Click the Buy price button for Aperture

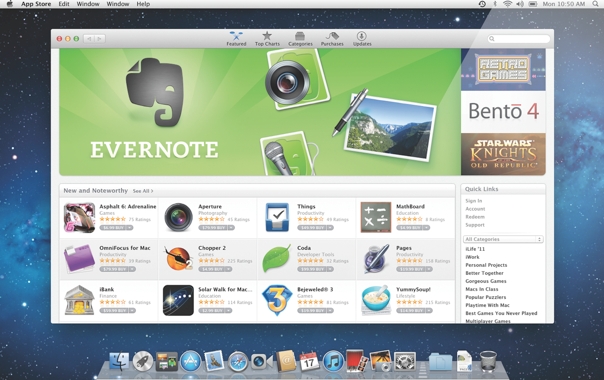[213, 228]
